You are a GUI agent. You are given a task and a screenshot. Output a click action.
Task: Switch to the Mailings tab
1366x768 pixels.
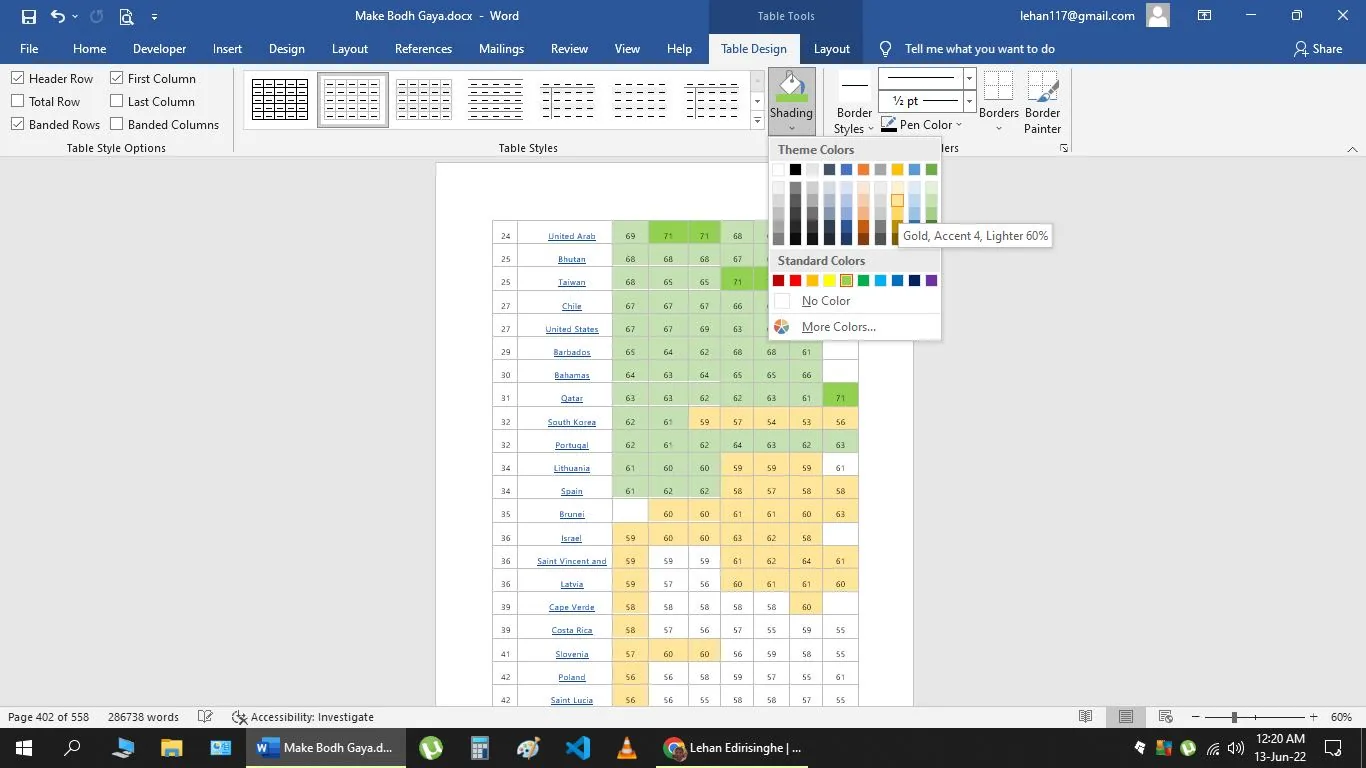[500, 48]
